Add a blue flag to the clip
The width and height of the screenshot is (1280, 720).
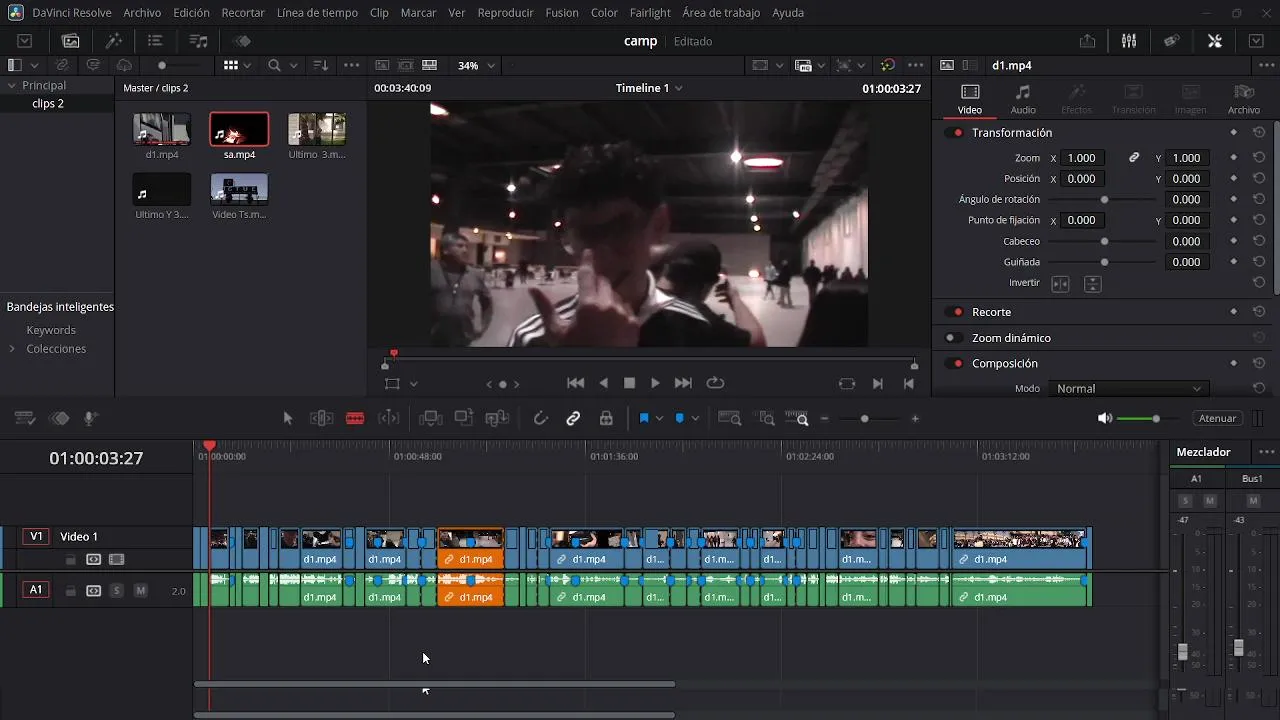click(x=644, y=419)
